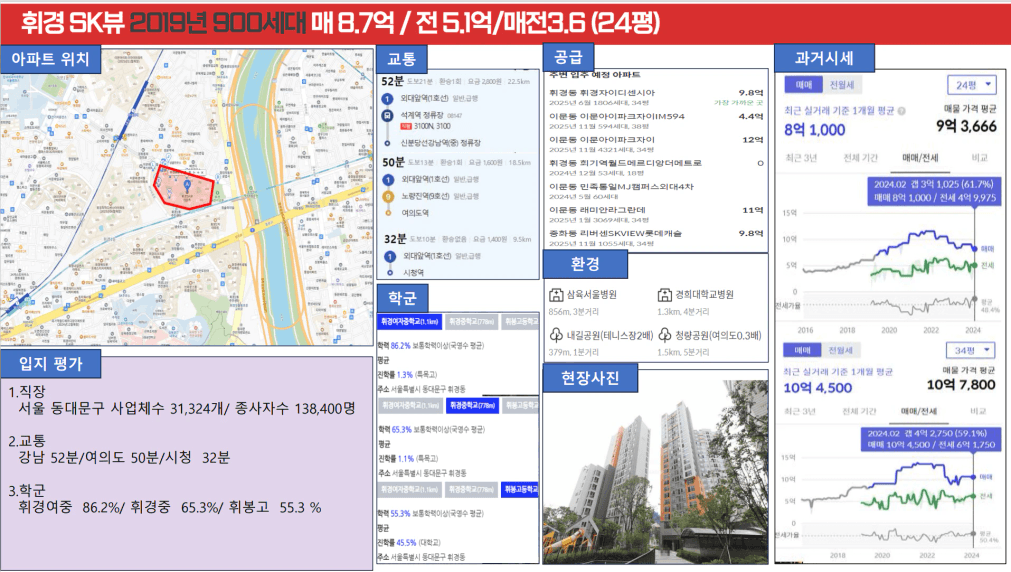The image size is (1011, 572).
Task: Click the green 전세 data point on the 34평 chart
Action: tap(973, 497)
